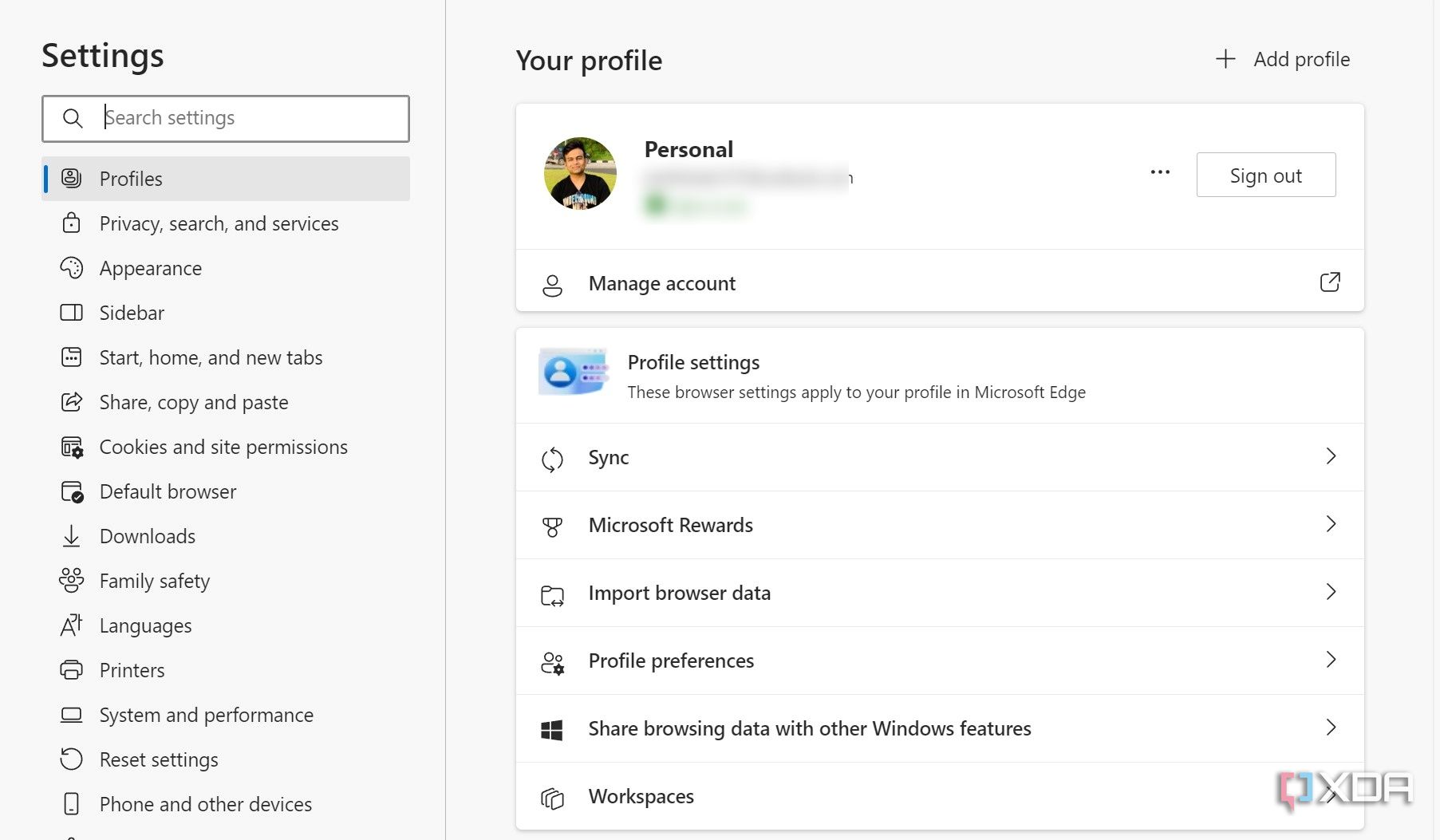Click the Windows logo beside Share browsing data

[x=552, y=729]
